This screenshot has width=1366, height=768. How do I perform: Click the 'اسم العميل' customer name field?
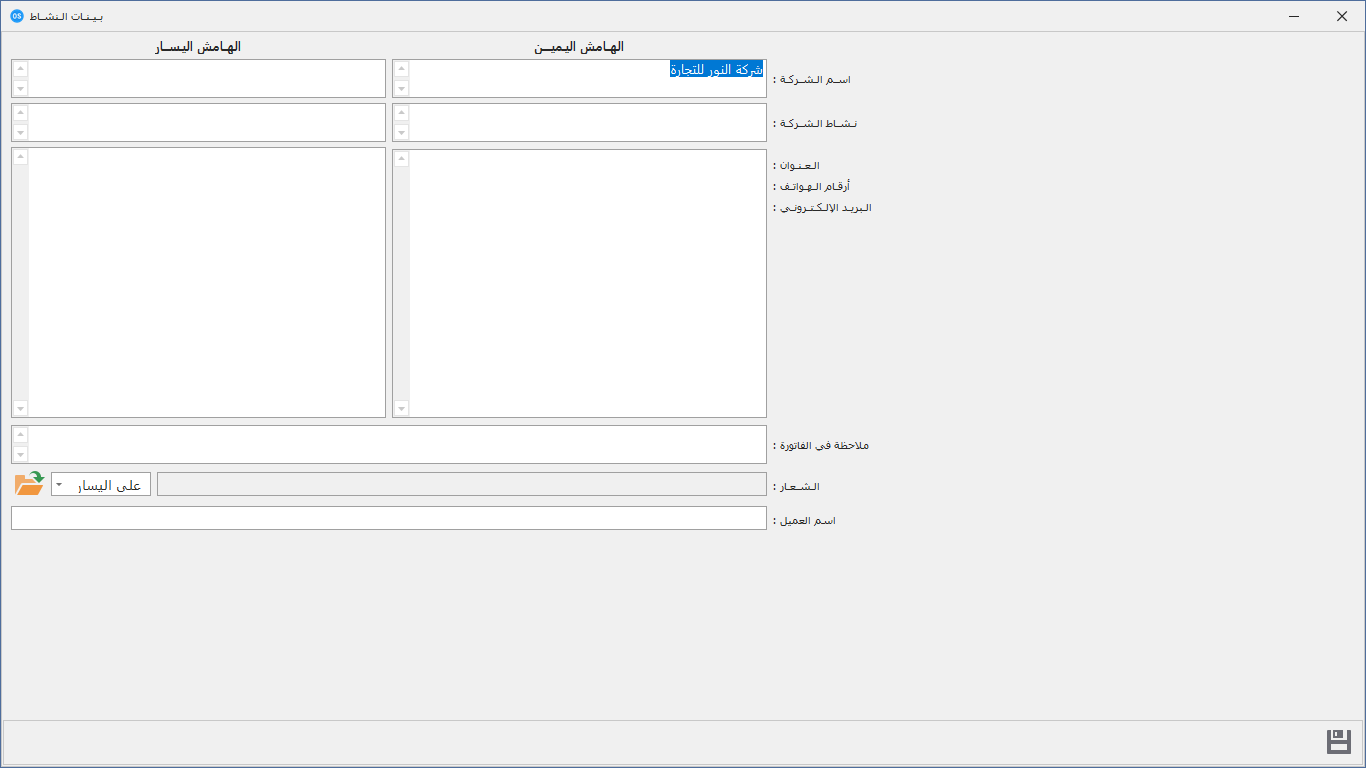(x=389, y=518)
